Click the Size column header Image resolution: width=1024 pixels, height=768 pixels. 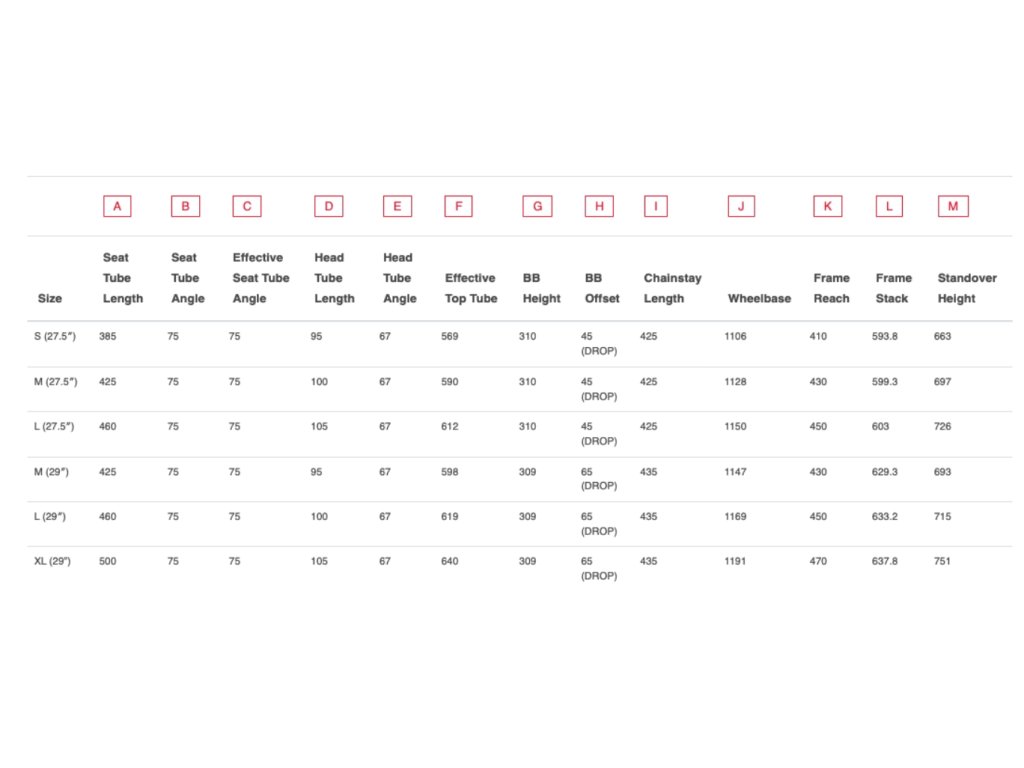(50, 298)
